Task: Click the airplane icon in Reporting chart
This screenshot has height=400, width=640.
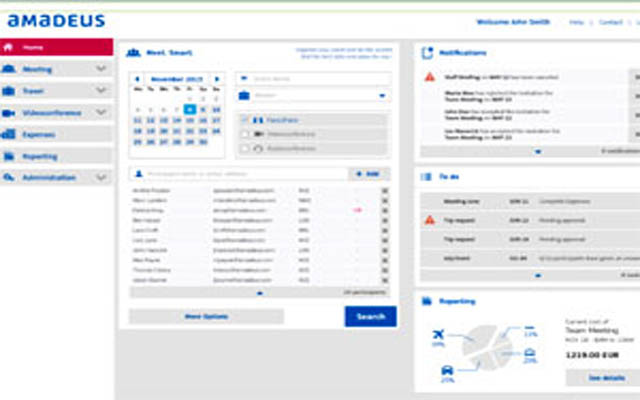Action: click(438, 334)
